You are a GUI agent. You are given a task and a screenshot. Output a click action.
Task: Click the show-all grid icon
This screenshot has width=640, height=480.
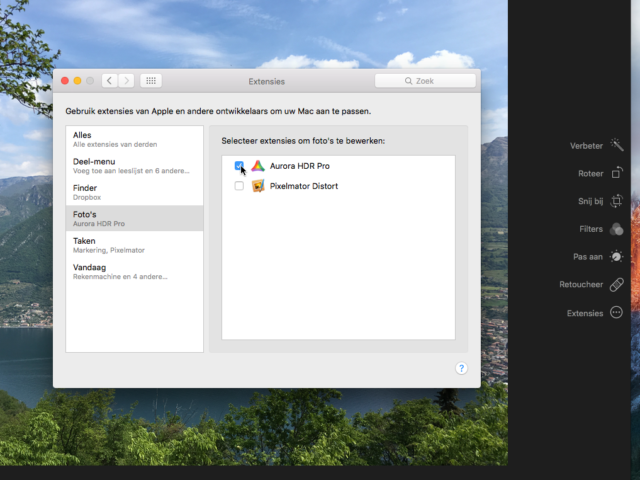tap(151, 80)
